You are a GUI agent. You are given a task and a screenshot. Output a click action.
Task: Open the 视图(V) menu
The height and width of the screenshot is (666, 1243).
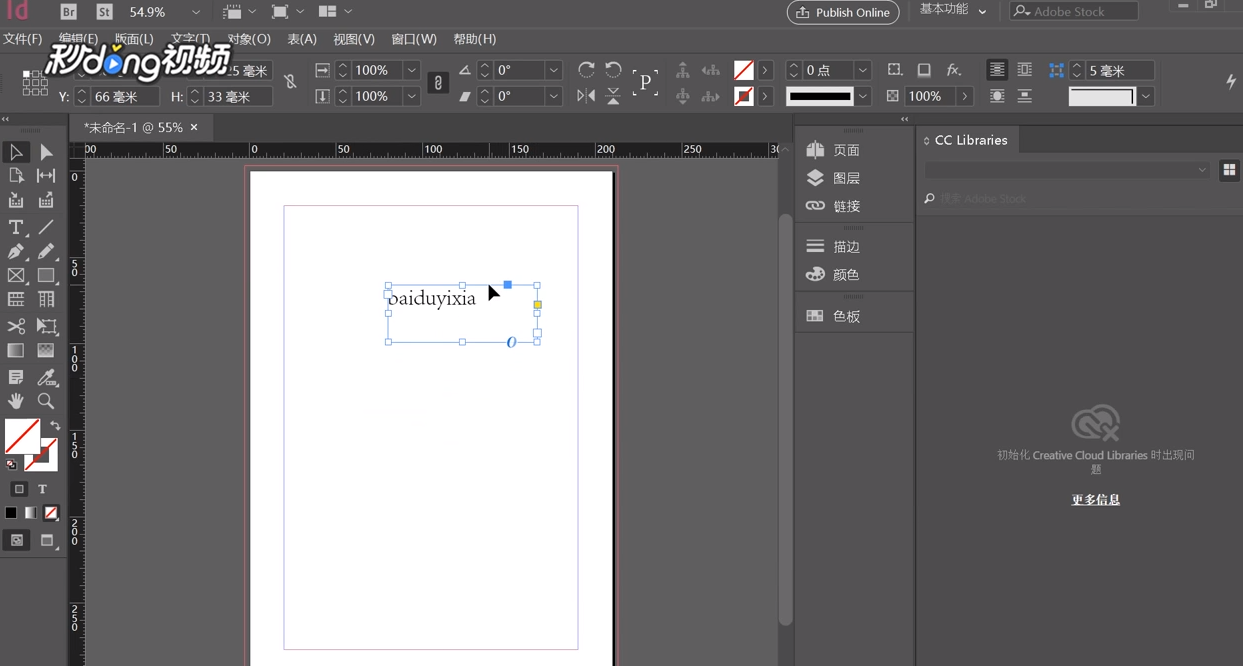353,39
